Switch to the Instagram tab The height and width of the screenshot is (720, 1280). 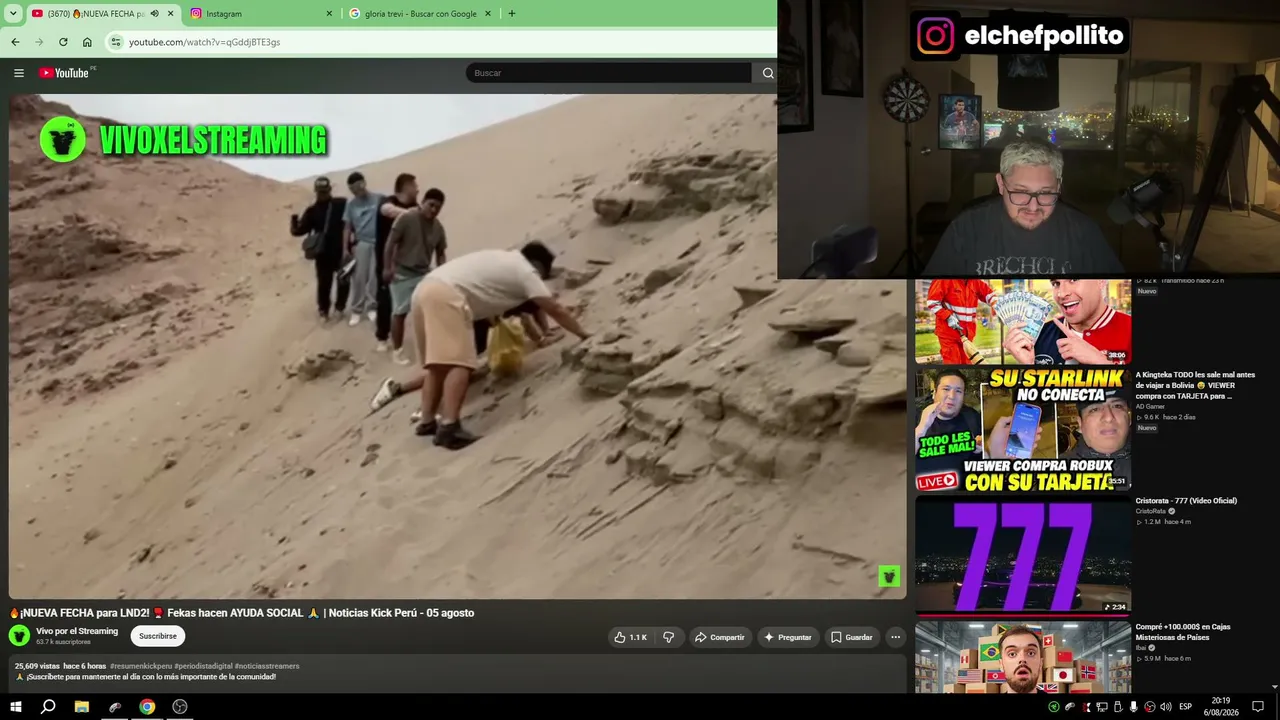pos(262,14)
